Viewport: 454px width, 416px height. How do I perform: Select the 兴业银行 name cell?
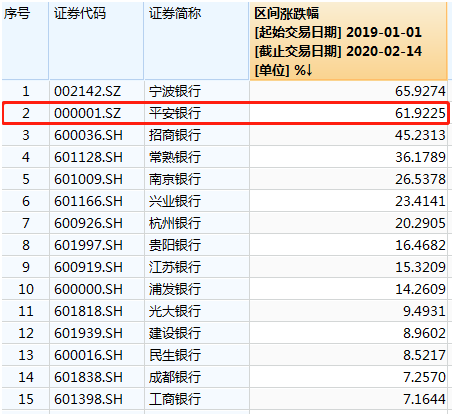(197, 201)
